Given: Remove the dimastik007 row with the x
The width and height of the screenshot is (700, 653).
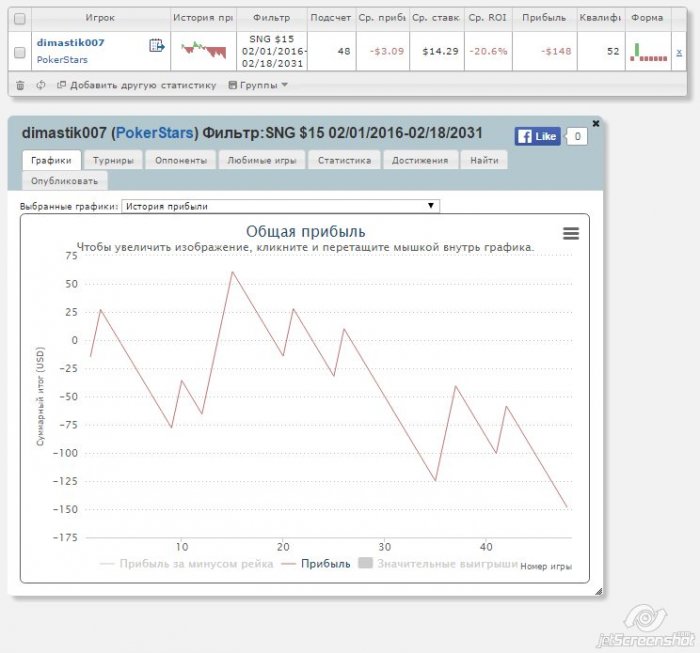Looking at the screenshot, I should coord(679,50).
